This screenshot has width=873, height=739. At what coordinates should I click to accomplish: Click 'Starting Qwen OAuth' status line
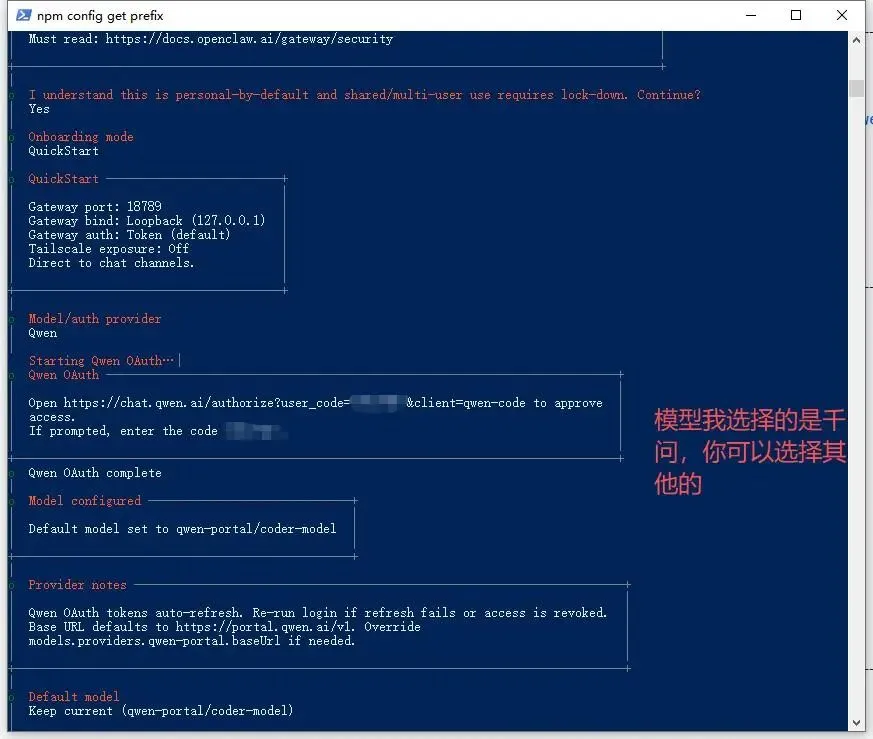[101, 361]
